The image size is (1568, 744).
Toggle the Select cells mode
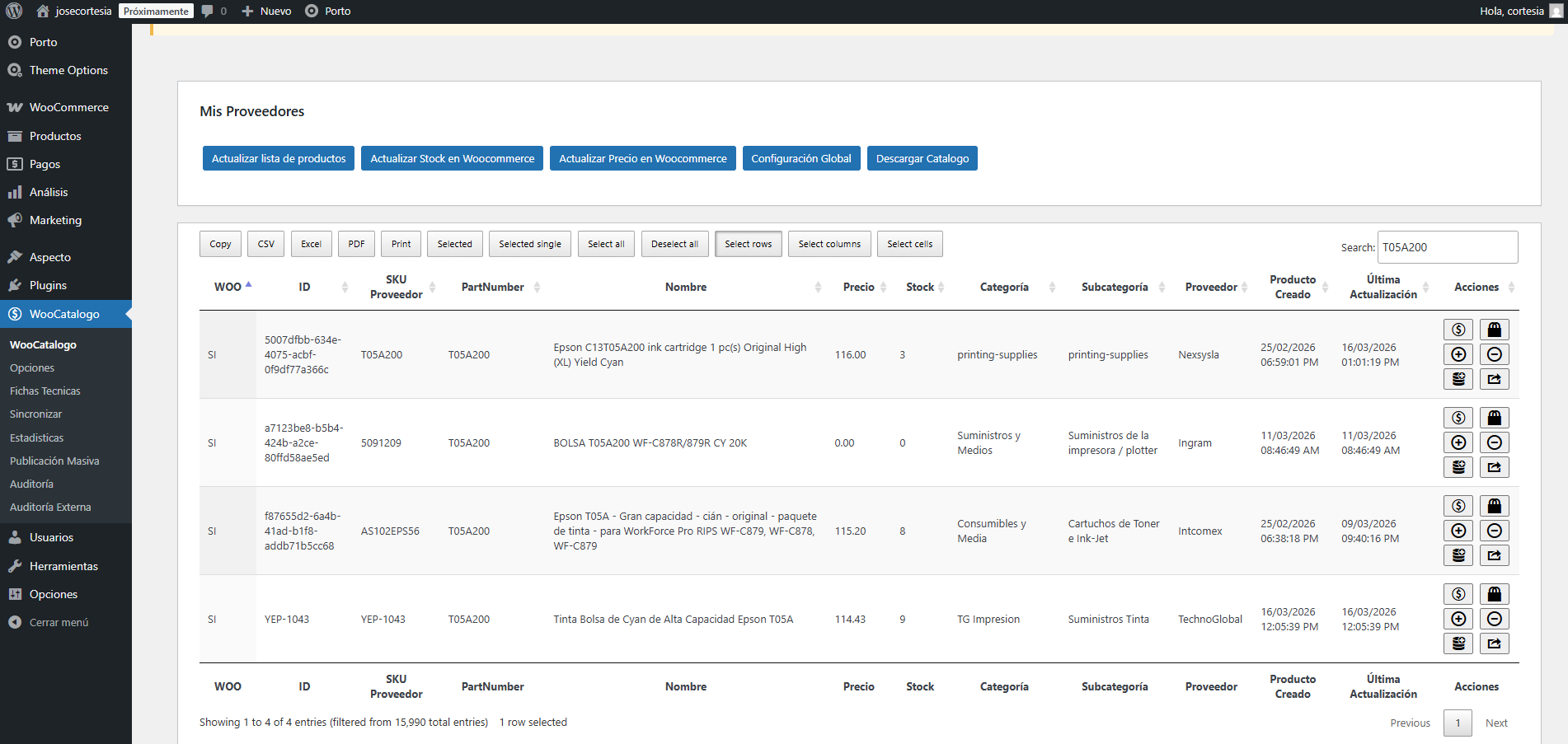[x=909, y=244]
